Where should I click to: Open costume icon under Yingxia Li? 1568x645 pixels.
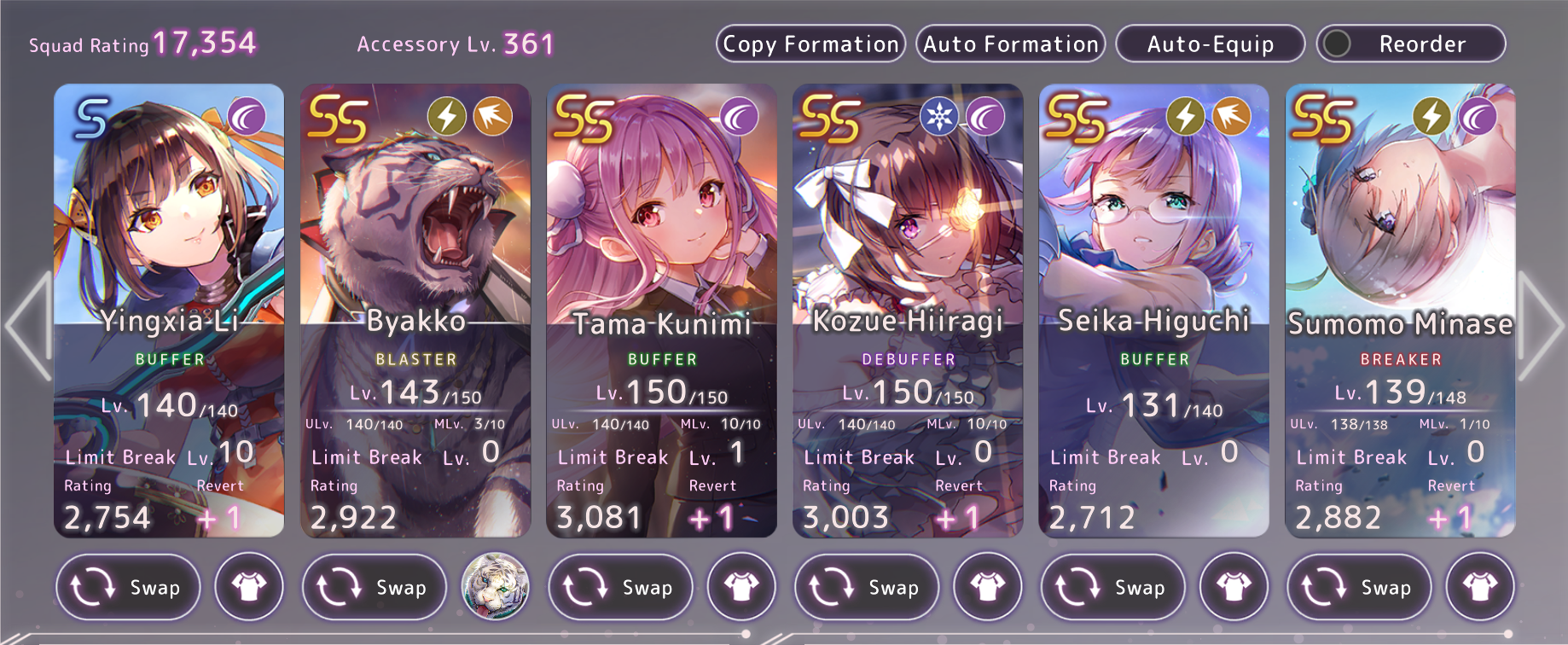coord(249,586)
